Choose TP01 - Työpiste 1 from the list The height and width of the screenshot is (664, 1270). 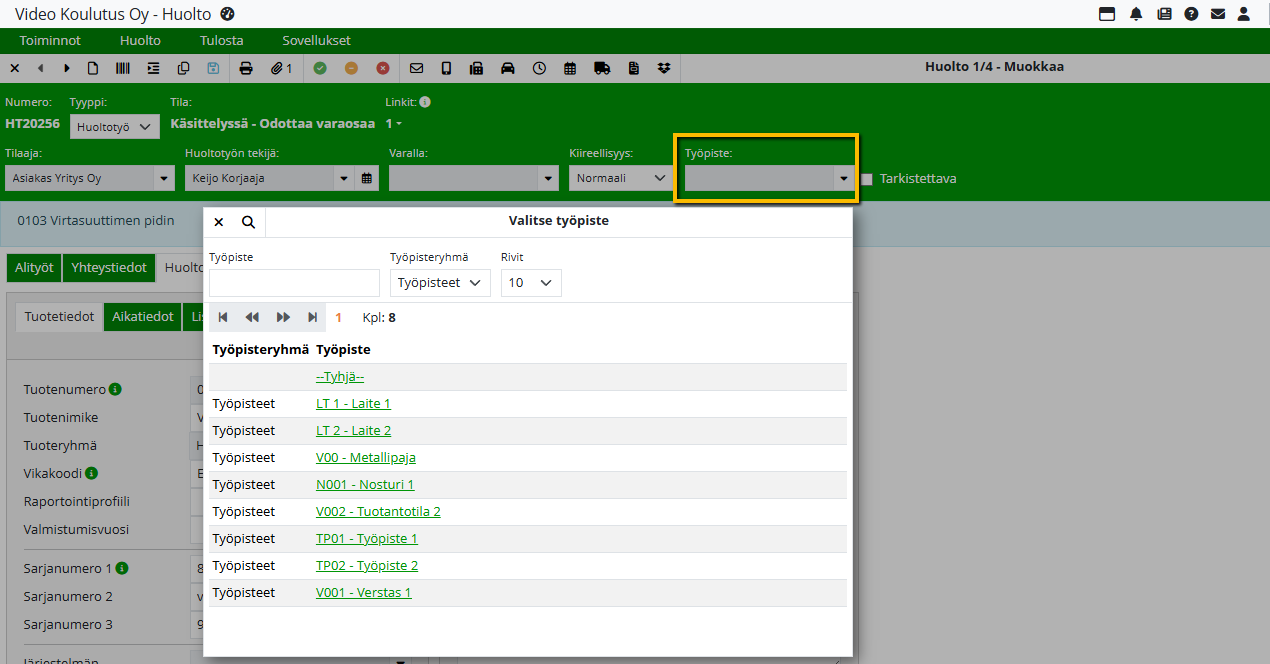366,538
